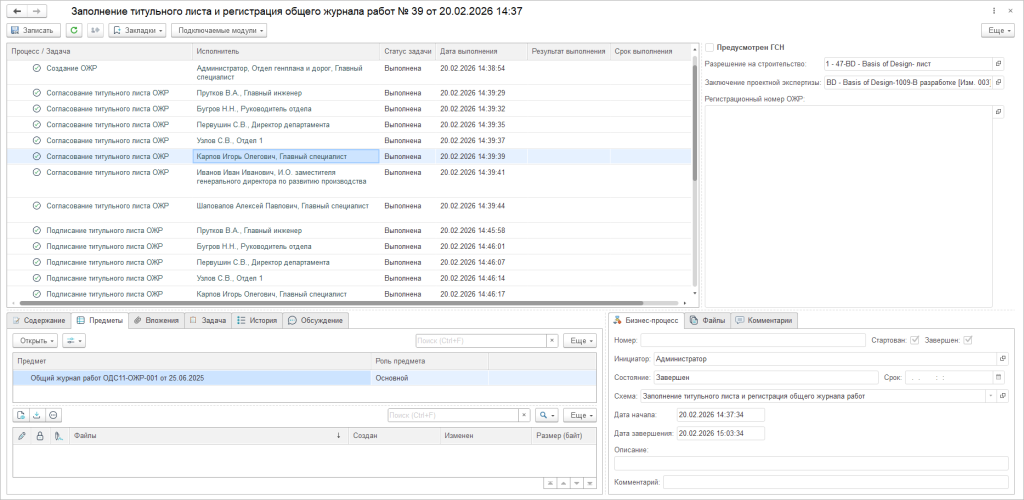Sort by Файлы column header
This screenshot has height=500, width=1024.
point(207,435)
